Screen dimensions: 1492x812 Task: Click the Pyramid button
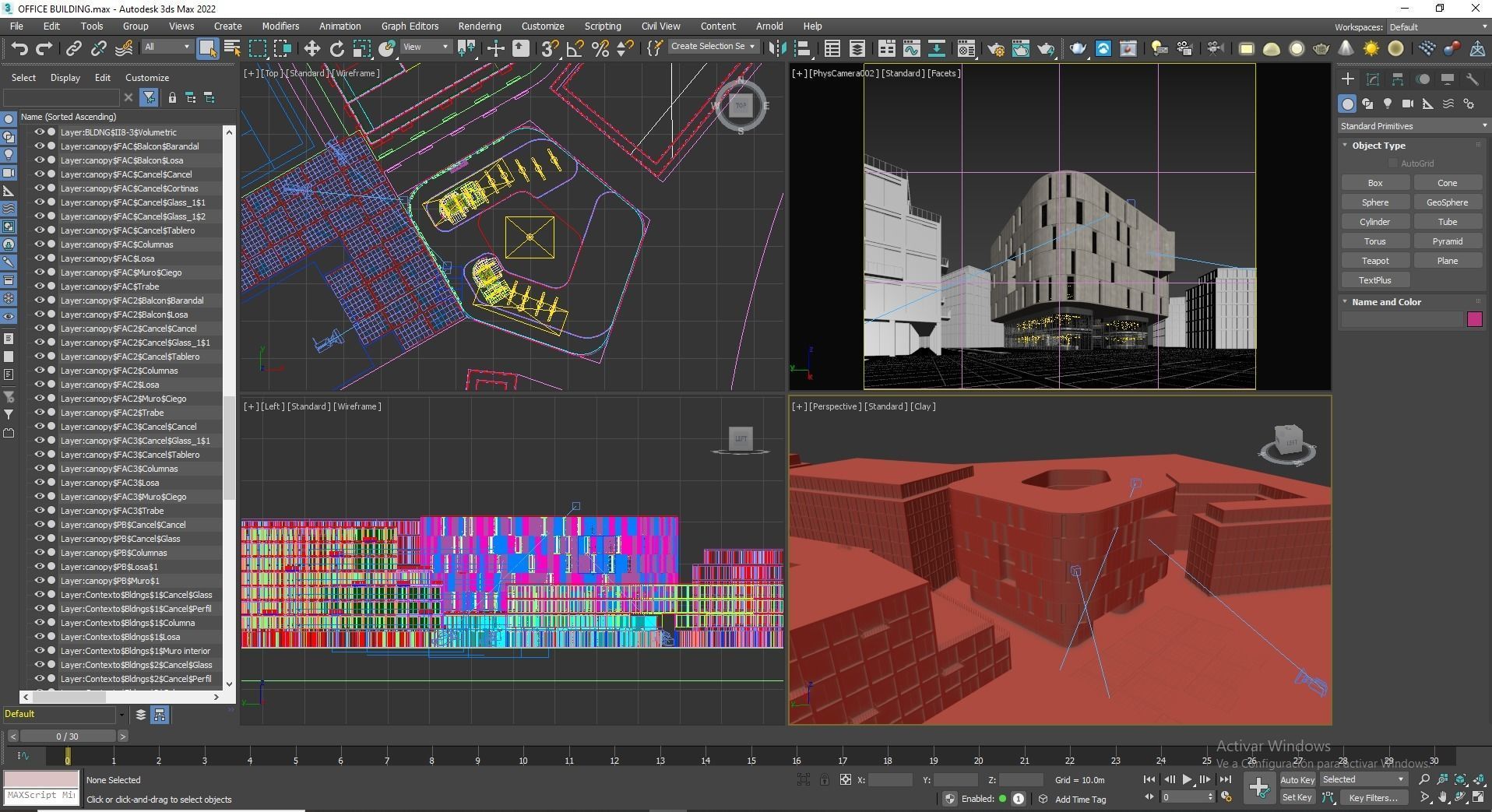click(x=1447, y=241)
